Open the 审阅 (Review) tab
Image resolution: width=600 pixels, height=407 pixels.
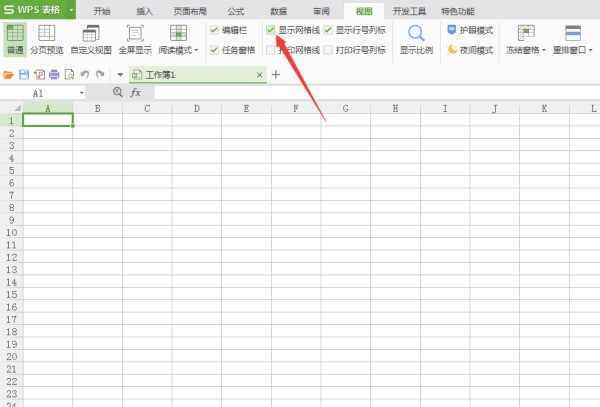coord(321,11)
